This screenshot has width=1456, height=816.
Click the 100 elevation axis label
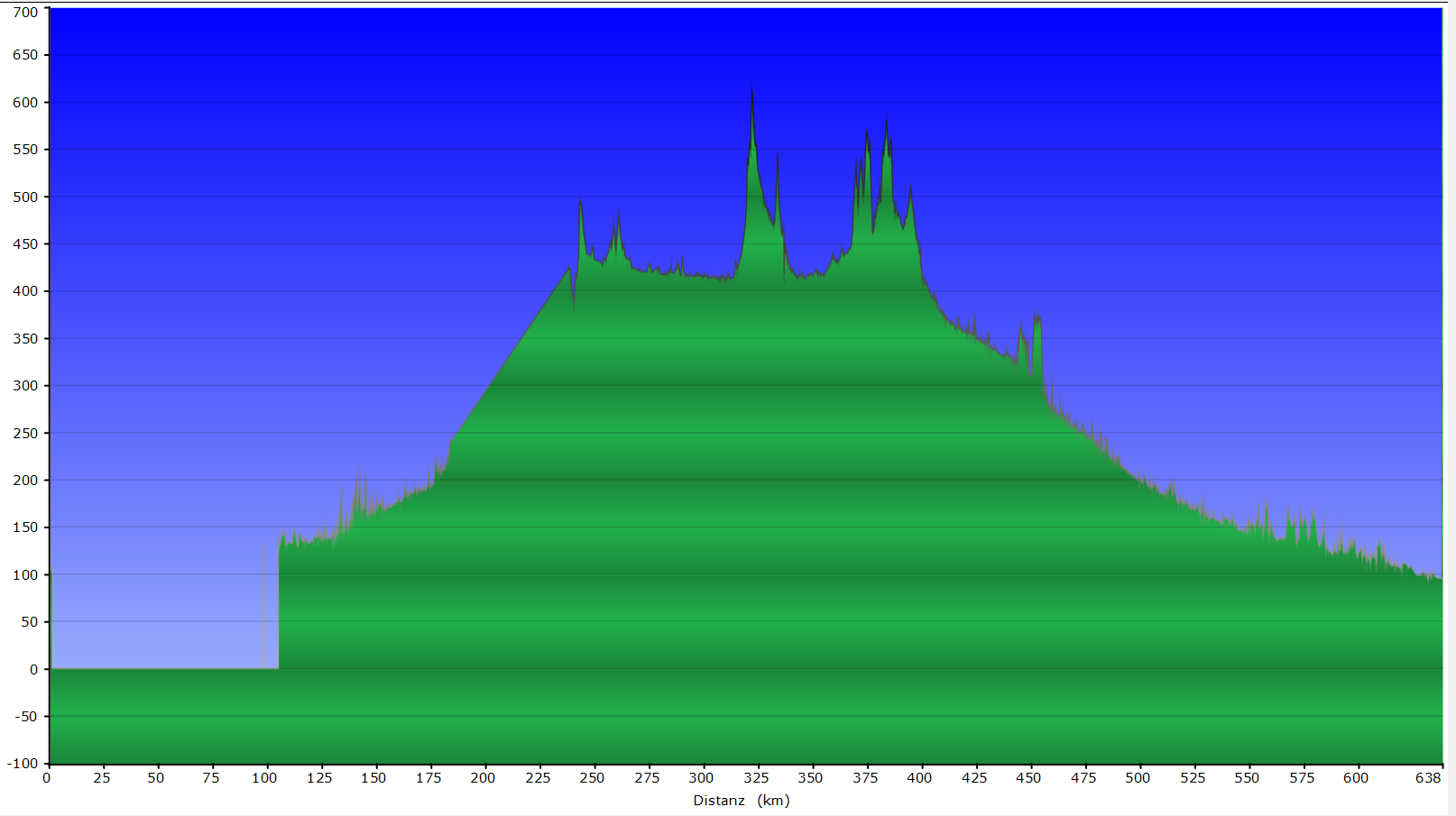pyautogui.click(x=25, y=575)
